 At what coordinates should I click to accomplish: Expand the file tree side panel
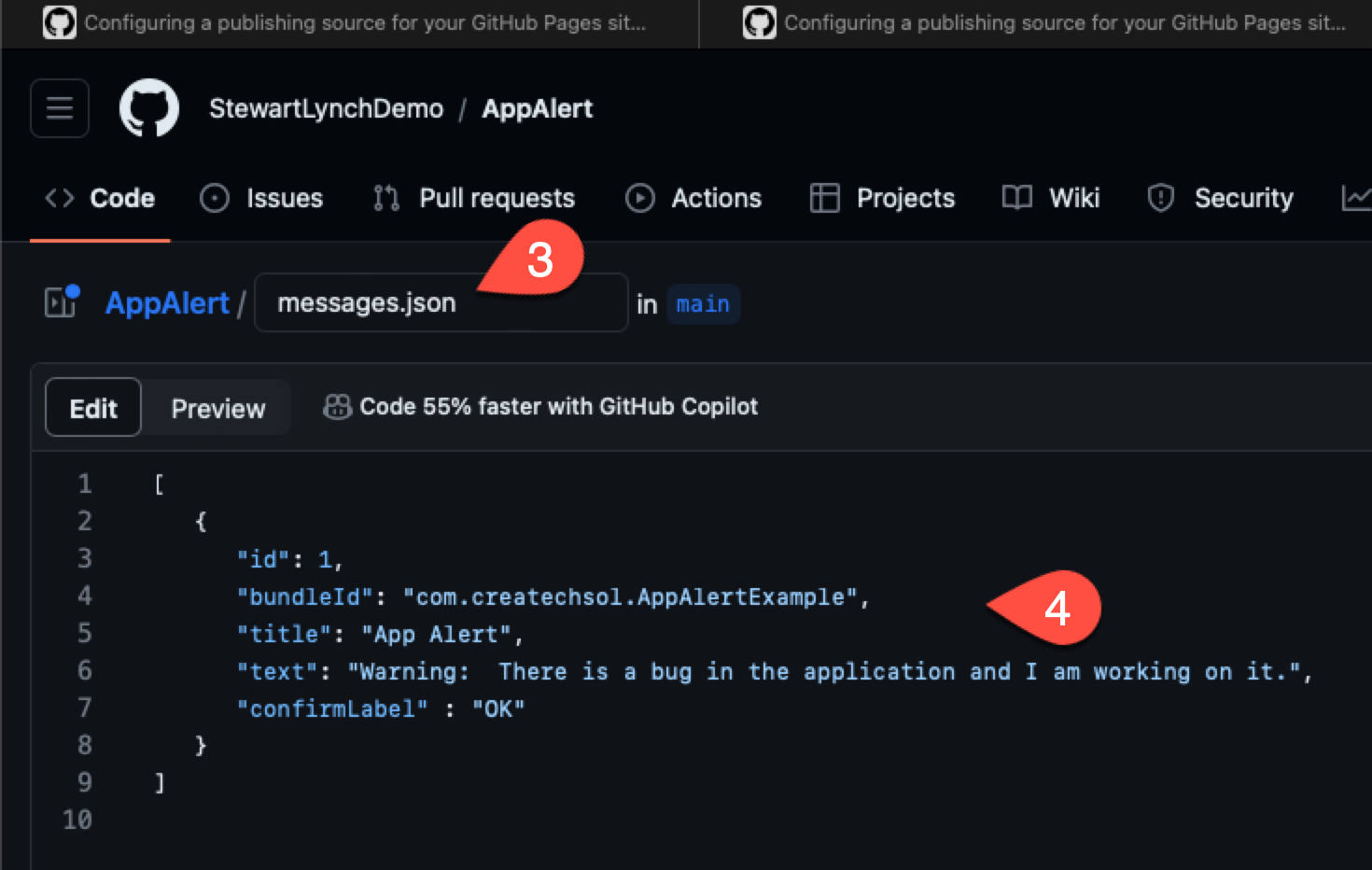coord(62,302)
